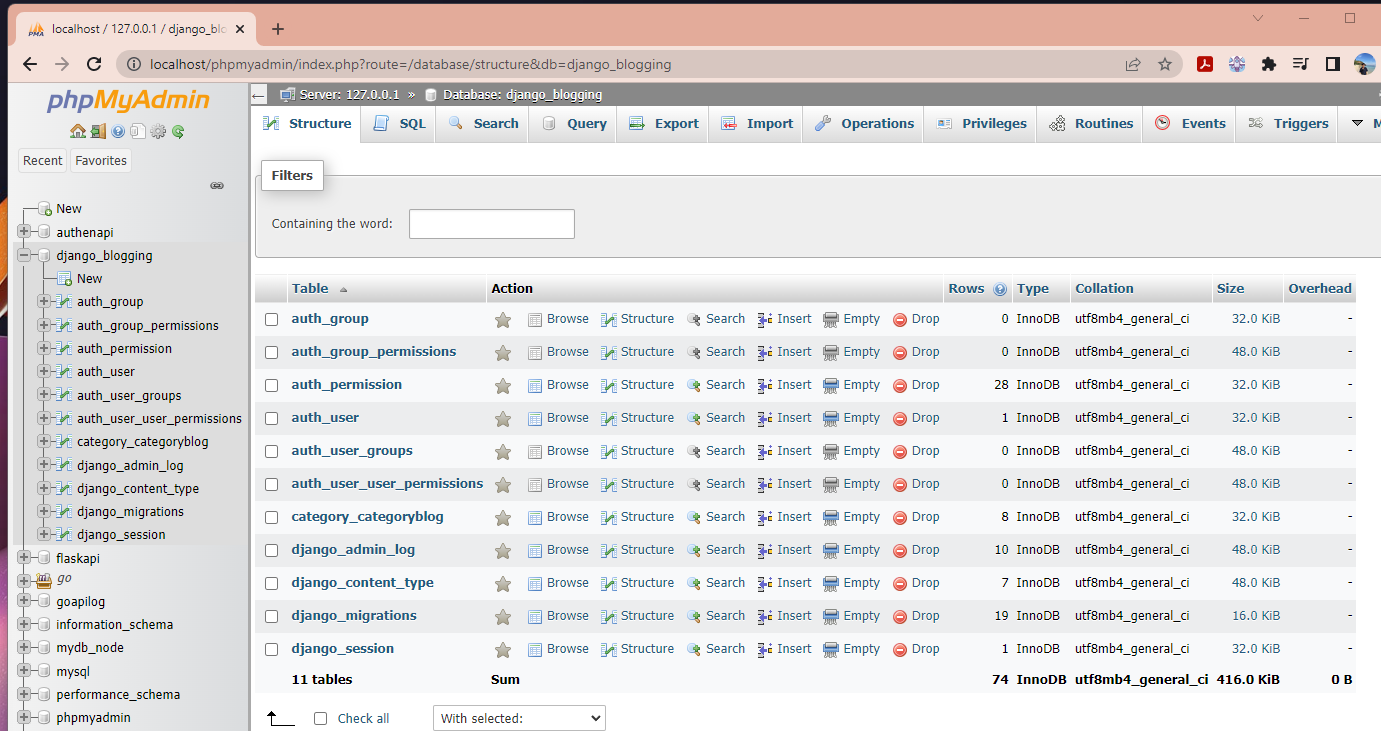Viewport: 1381px width, 731px height.
Task: Click the phpMyAdmin home icon
Action: click(77, 131)
